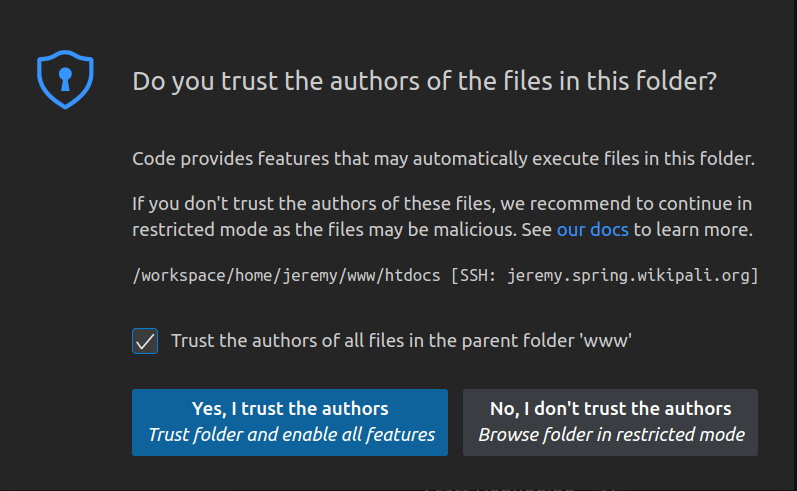Image resolution: width=797 pixels, height=491 pixels.
Task: Click the /workspace/home/jeremy/www/htdocs folder path
Action: (286, 275)
